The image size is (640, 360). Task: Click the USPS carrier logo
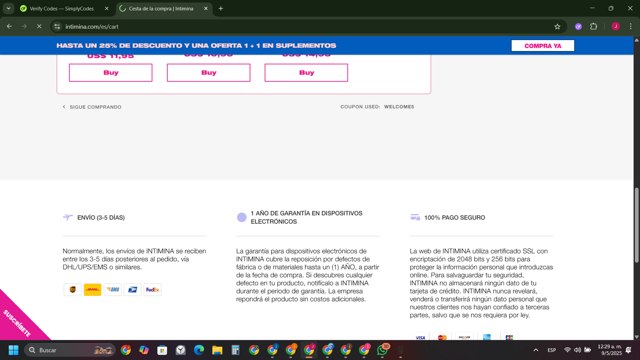[133, 289]
